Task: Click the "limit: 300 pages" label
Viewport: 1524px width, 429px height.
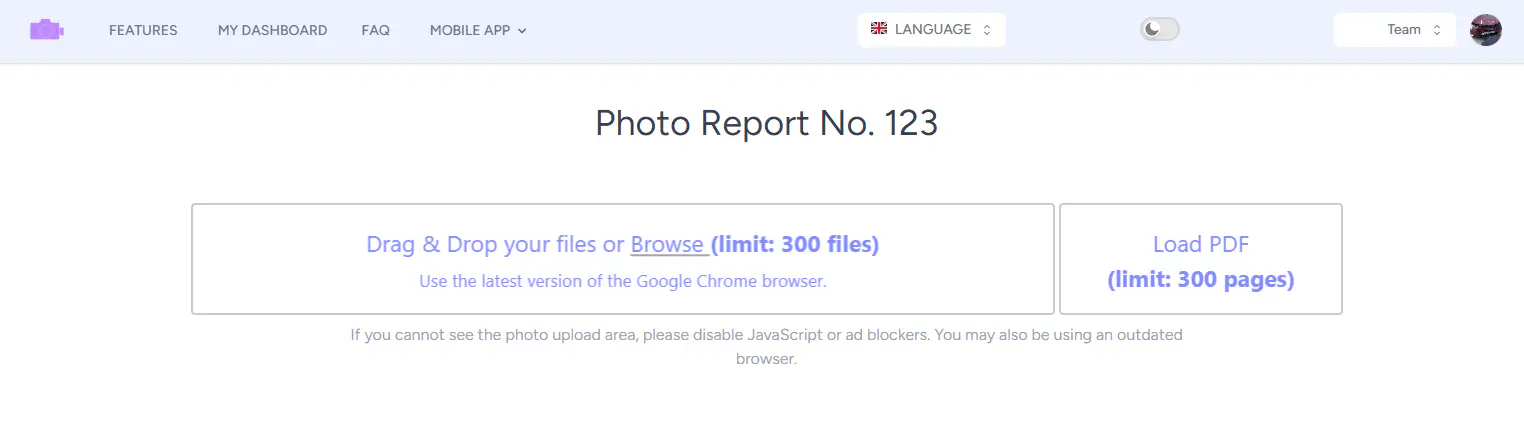Action: [1200, 280]
